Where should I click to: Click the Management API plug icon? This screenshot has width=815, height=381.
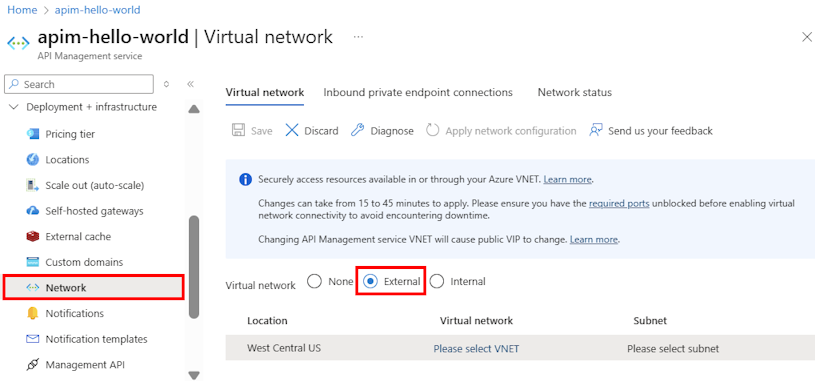tap(33, 365)
